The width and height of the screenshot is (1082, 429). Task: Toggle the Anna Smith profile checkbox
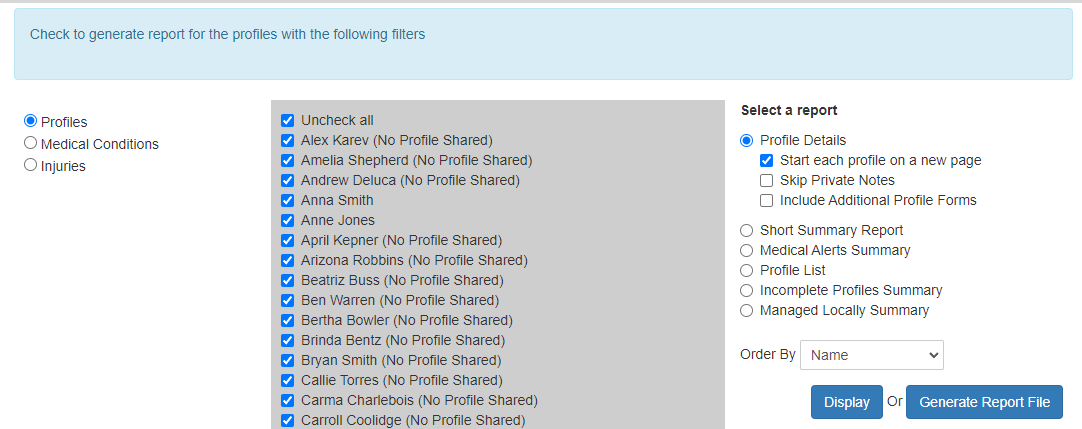(288, 200)
